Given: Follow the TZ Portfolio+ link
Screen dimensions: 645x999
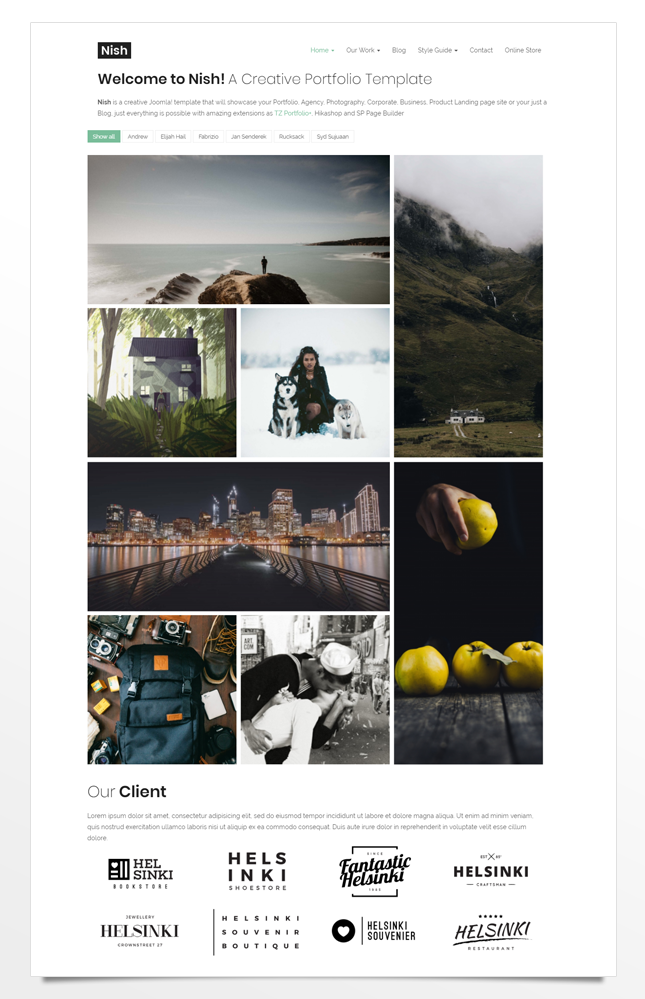Looking at the screenshot, I should tap(293, 113).
